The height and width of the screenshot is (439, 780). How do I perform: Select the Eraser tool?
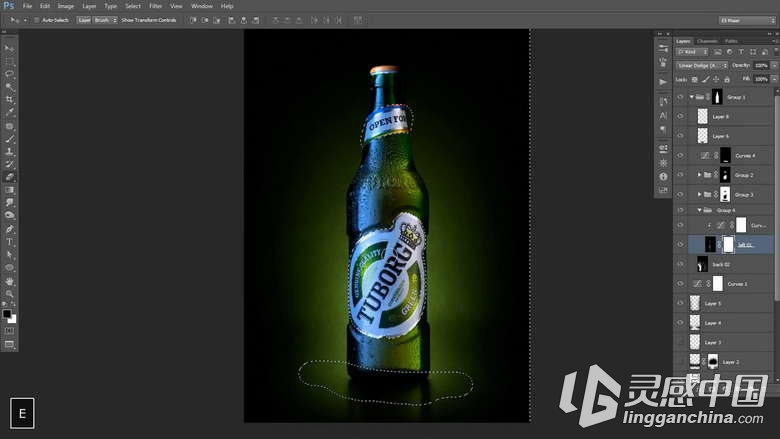click(x=9, y=177)
